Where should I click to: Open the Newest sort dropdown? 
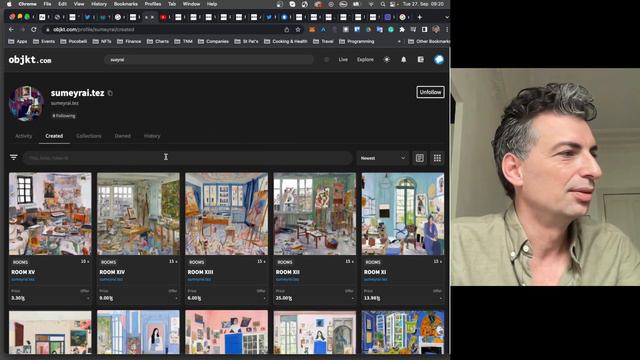click(x=382, y=158)
